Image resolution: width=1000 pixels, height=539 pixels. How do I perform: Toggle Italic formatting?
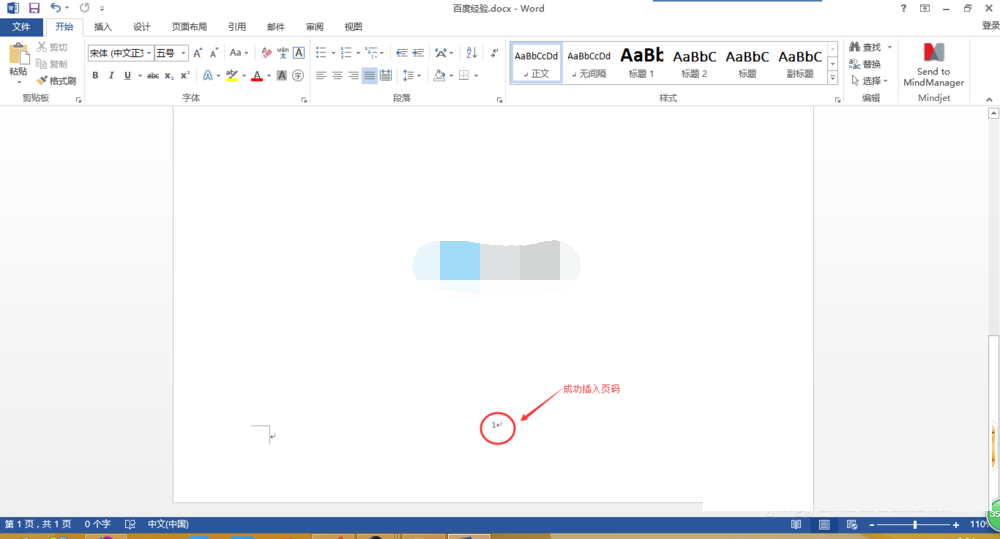(111, 75)
